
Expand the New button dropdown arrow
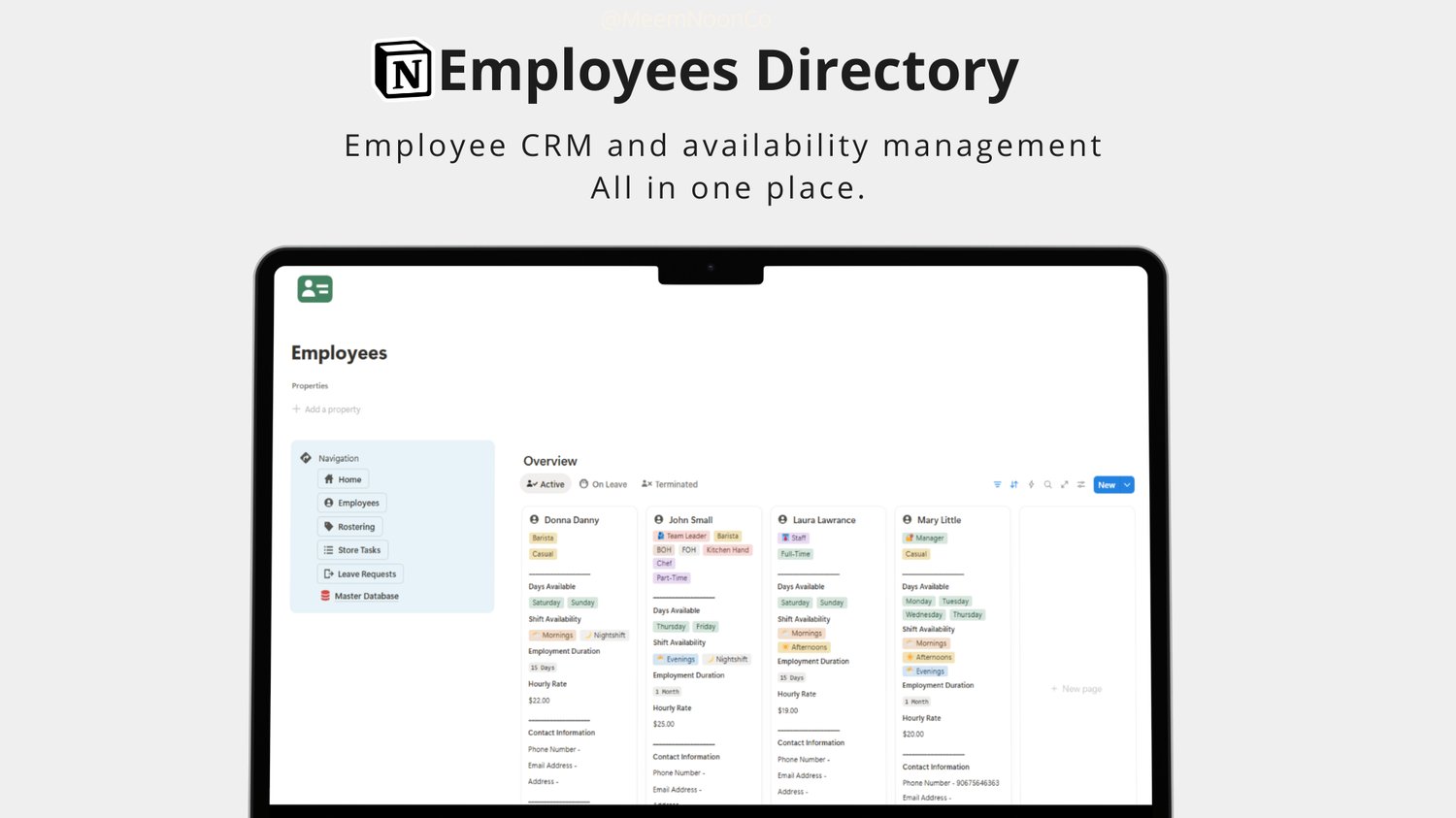tap(1127, 485)
